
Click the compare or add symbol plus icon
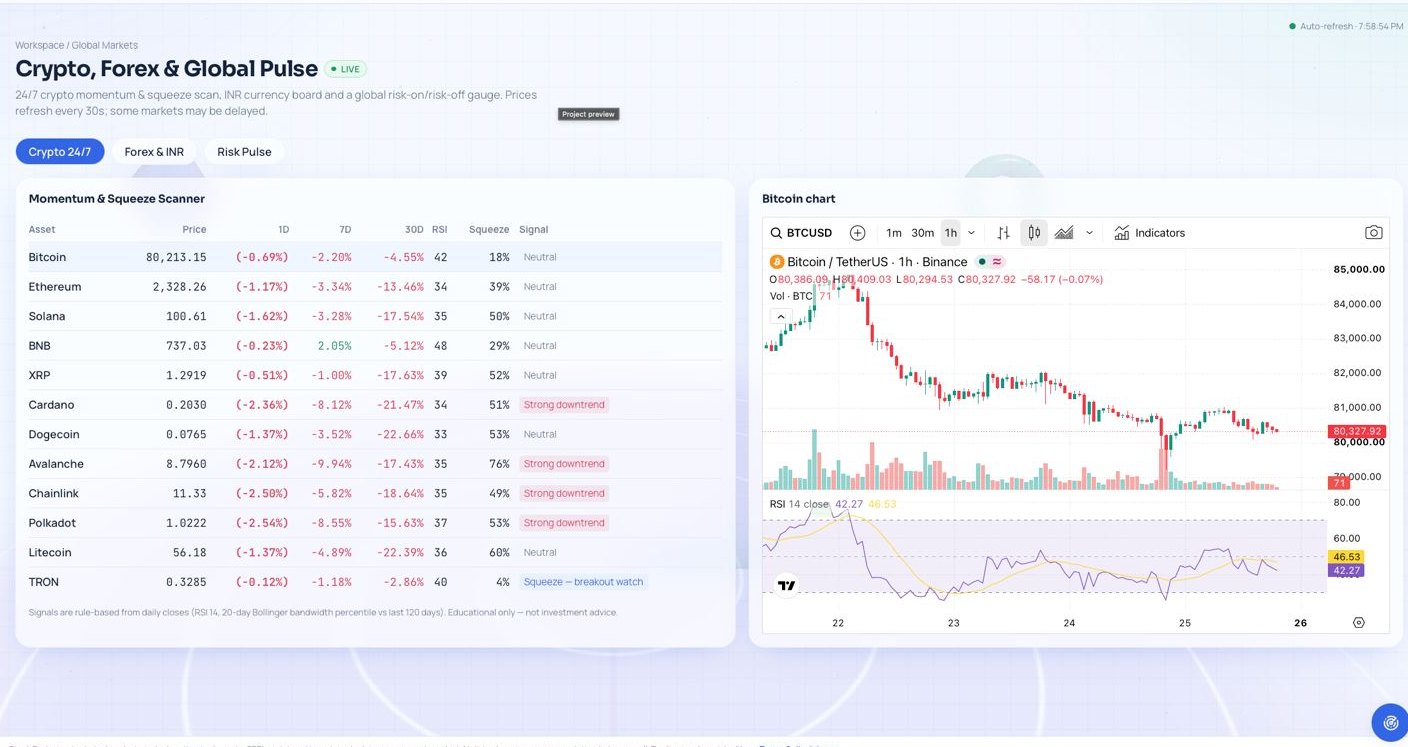[857, 233]
